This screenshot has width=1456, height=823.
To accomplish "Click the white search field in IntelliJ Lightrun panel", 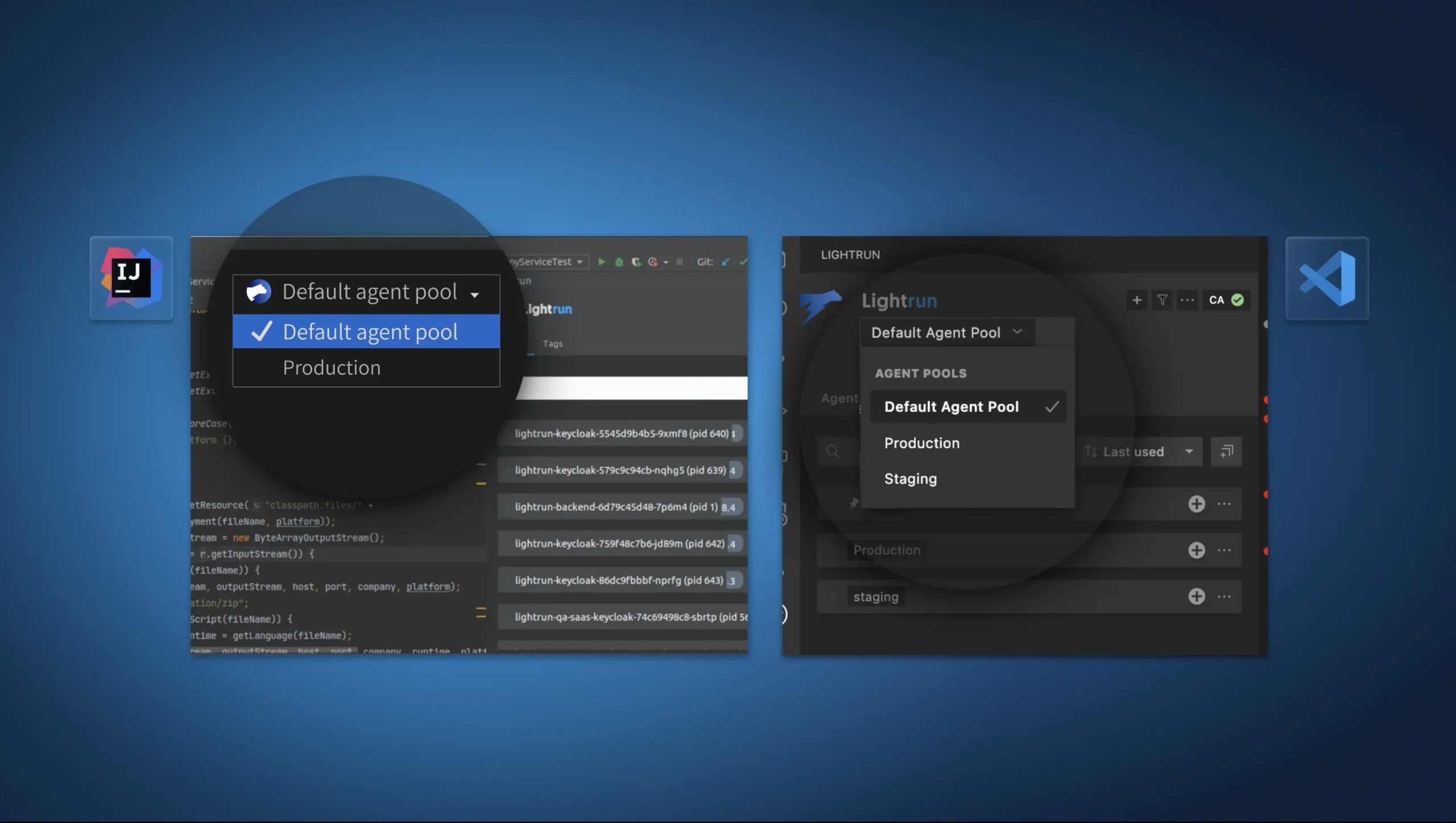I will pyautogui.click(x=632, y=387).
